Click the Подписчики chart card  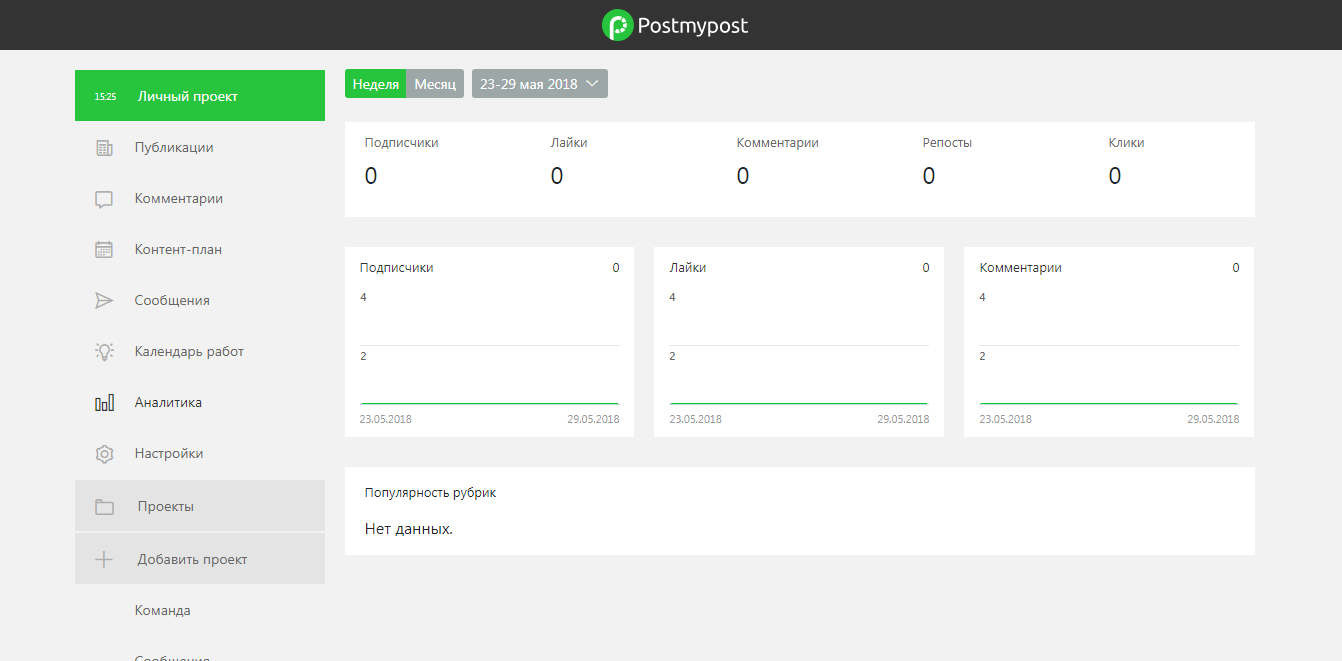[489, 342]
